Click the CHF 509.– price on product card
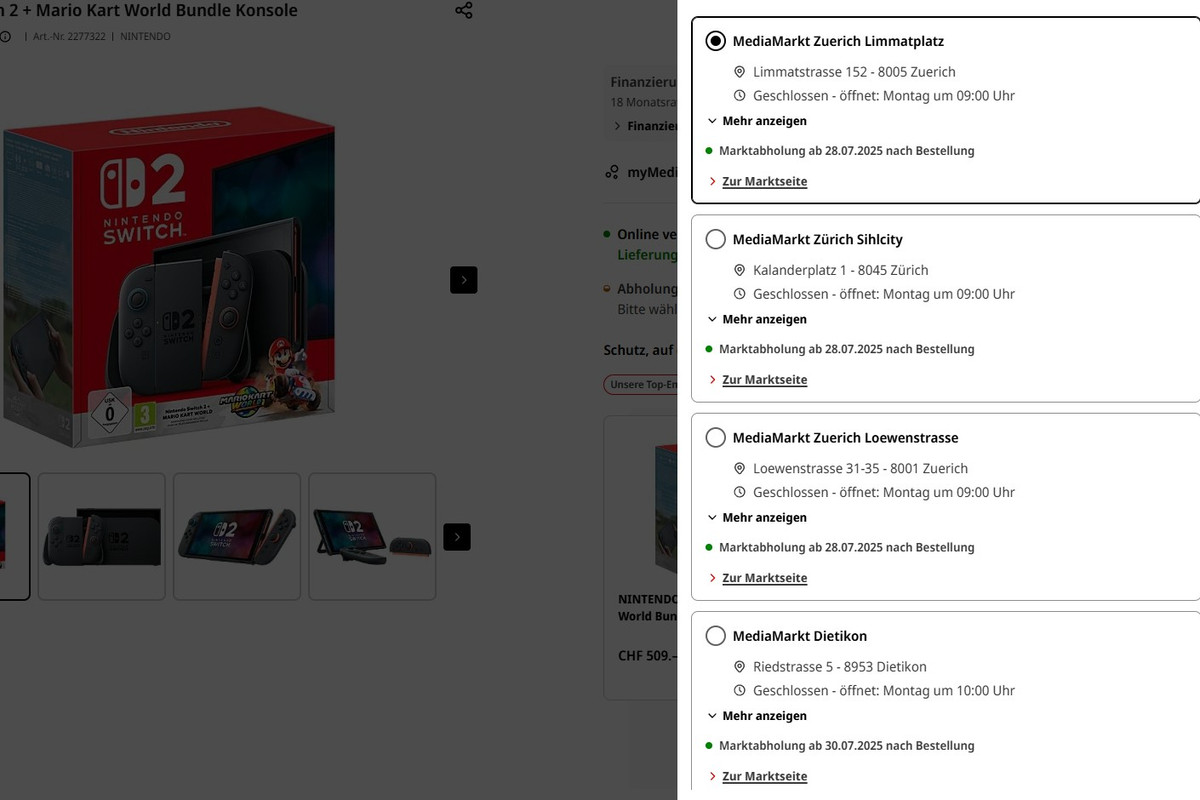Image resolution: width=1200 pixels, height=800 pixels. pos(648,657)
